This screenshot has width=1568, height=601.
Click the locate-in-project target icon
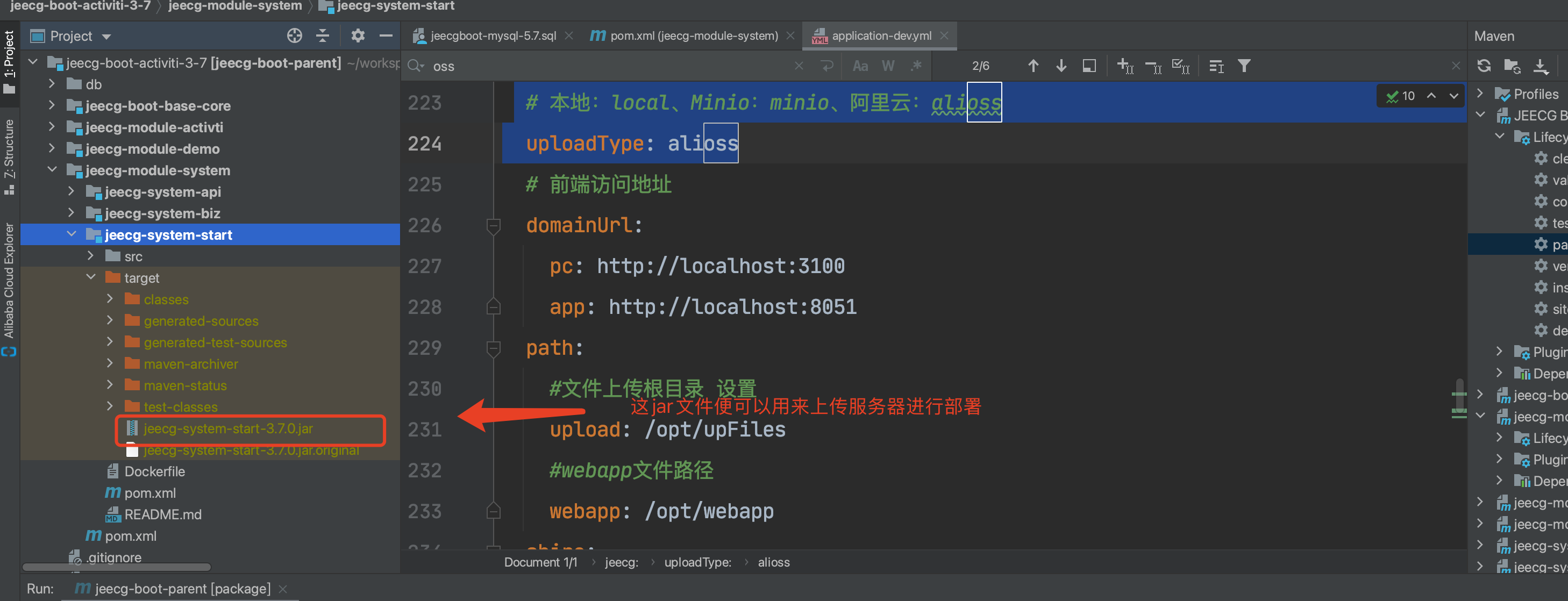point(295,36)
